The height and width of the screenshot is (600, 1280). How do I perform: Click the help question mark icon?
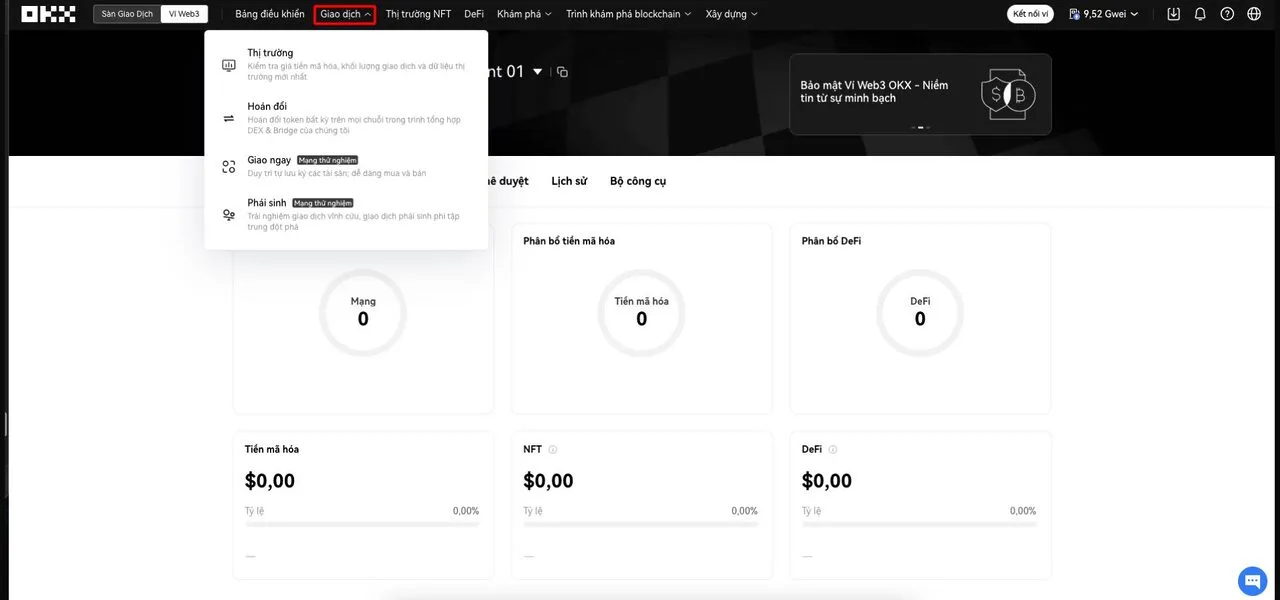tap(1227, 14)
